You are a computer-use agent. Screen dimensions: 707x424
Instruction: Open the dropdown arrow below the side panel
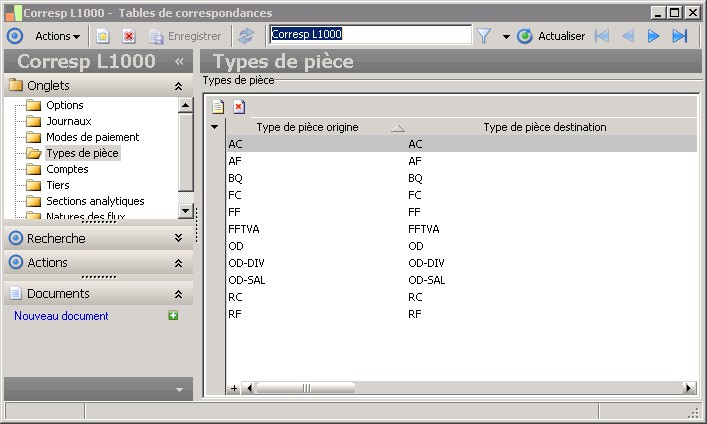point(179,389)
